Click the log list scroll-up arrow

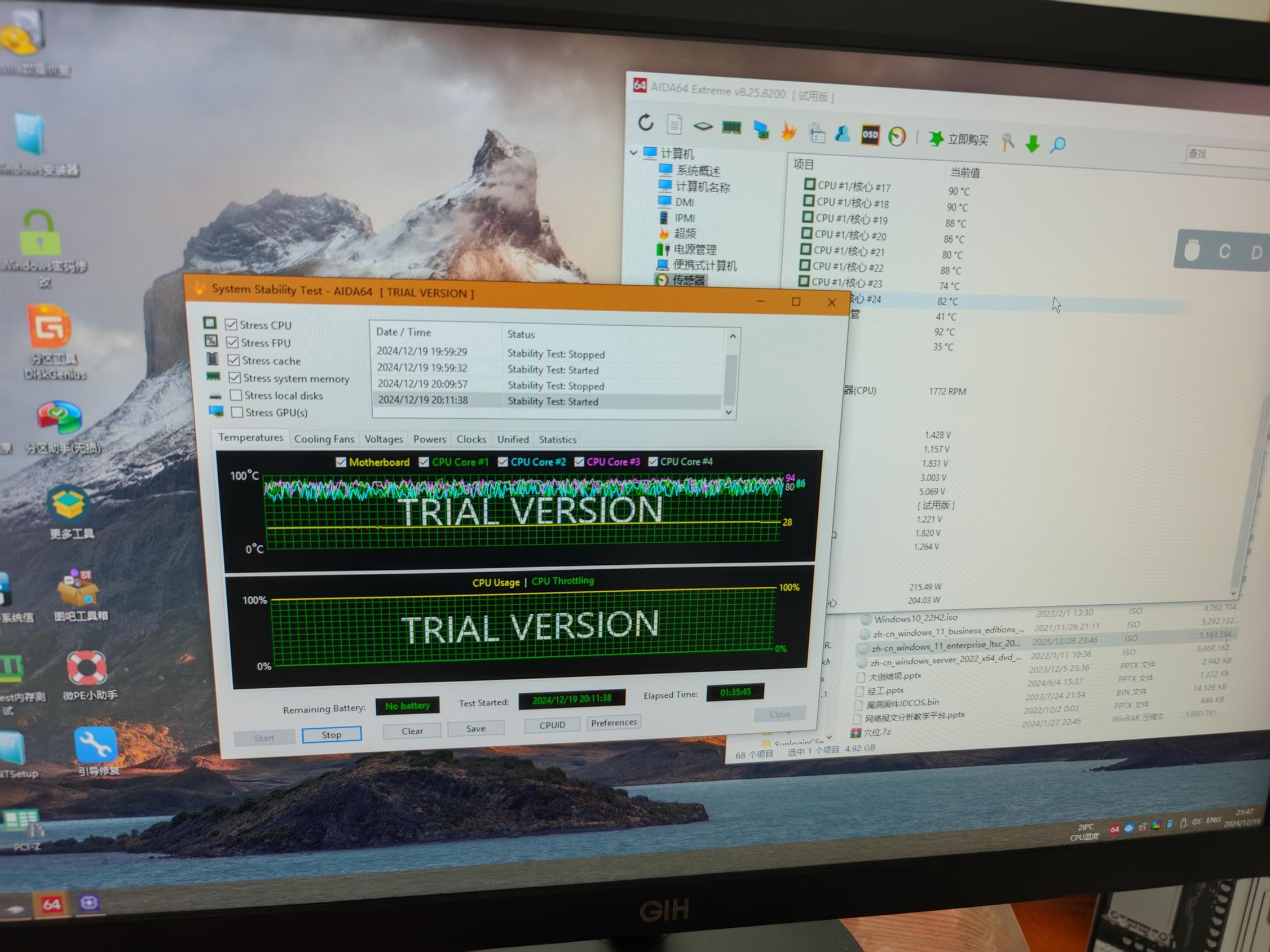733,336
